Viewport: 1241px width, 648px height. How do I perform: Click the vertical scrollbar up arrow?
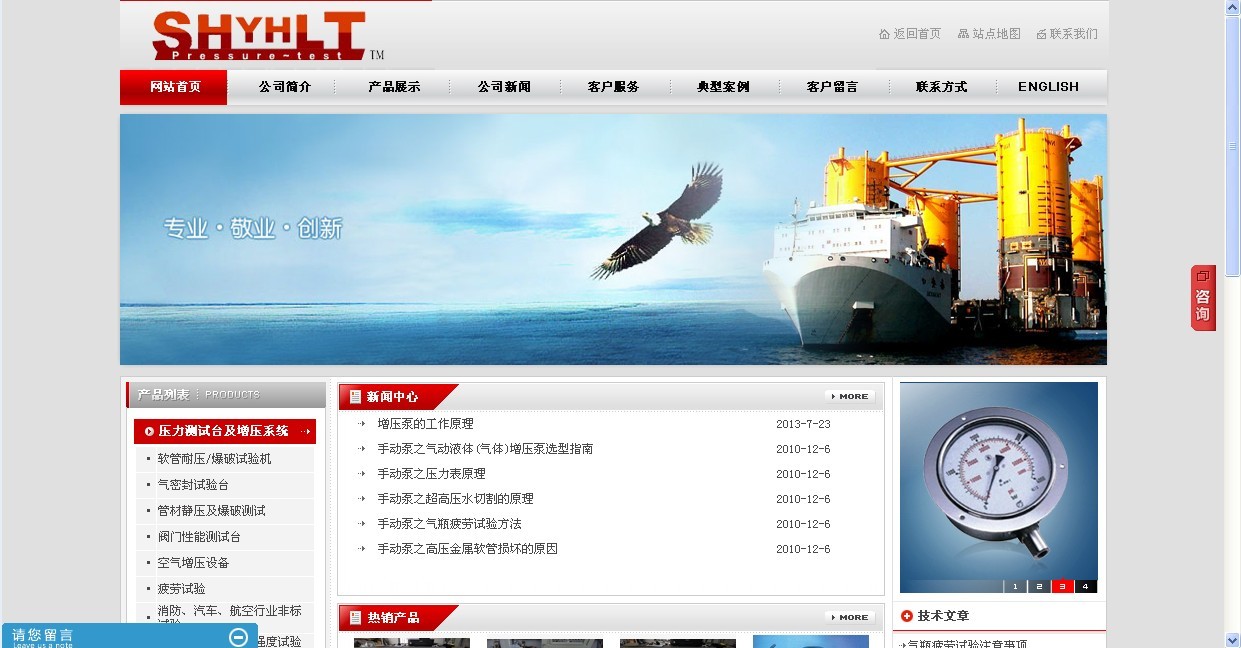[x=1233, y=8]
